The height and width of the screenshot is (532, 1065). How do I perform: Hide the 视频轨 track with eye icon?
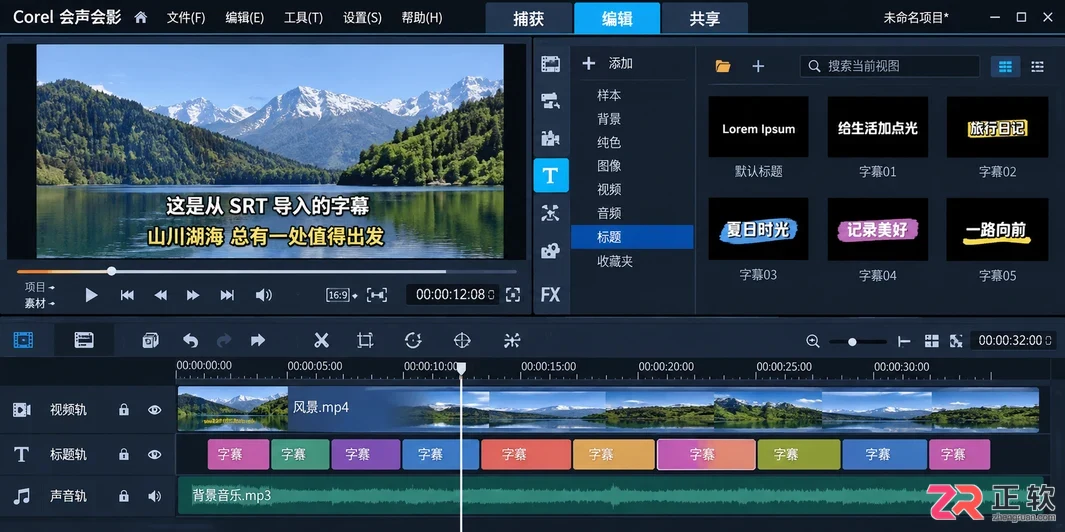155,410
